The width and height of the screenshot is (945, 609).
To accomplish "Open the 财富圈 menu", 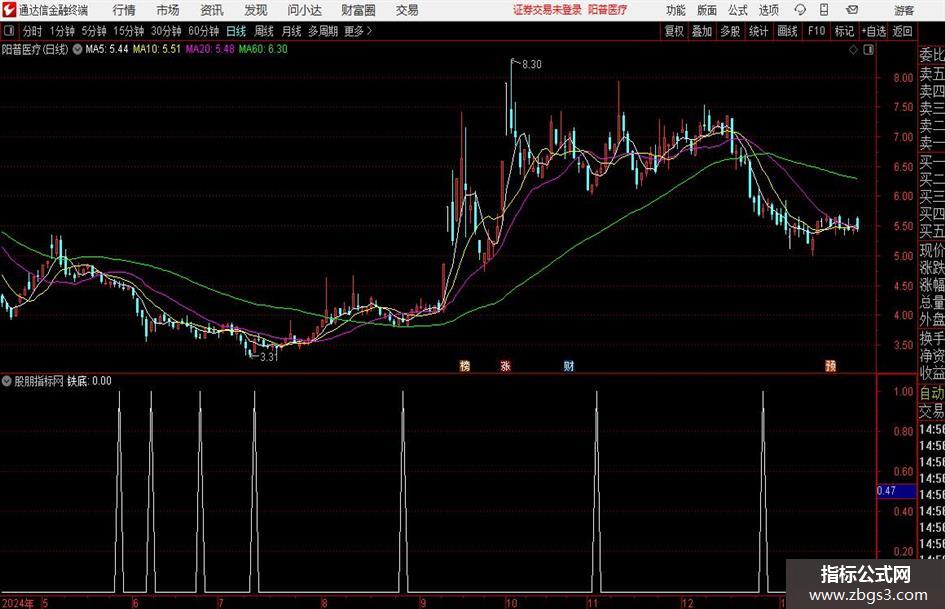I will coord(359,10).
